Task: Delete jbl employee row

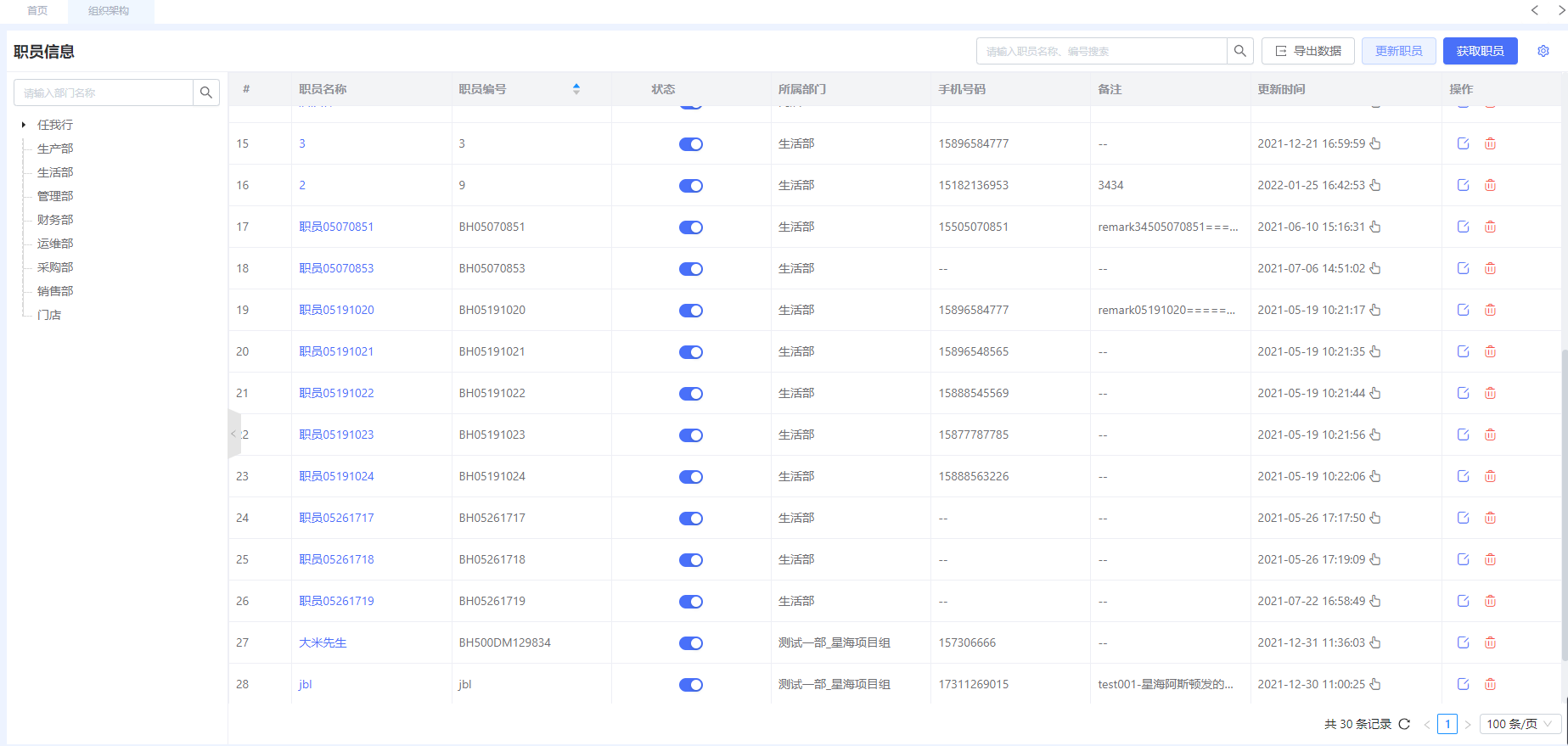Action: coord(1490,684)
